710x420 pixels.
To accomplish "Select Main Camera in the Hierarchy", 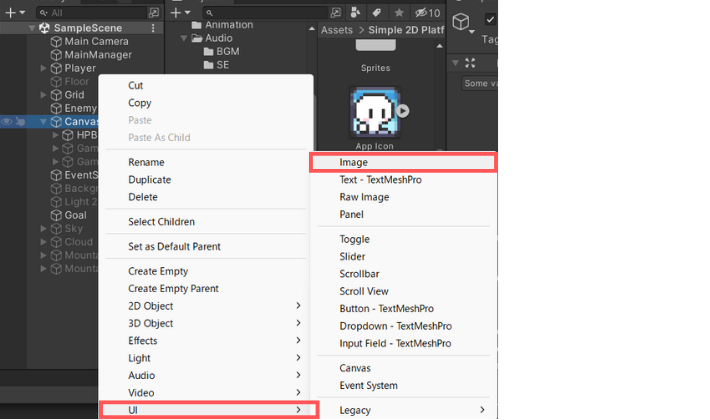I will pyautogui.click(x=97, y=42).
